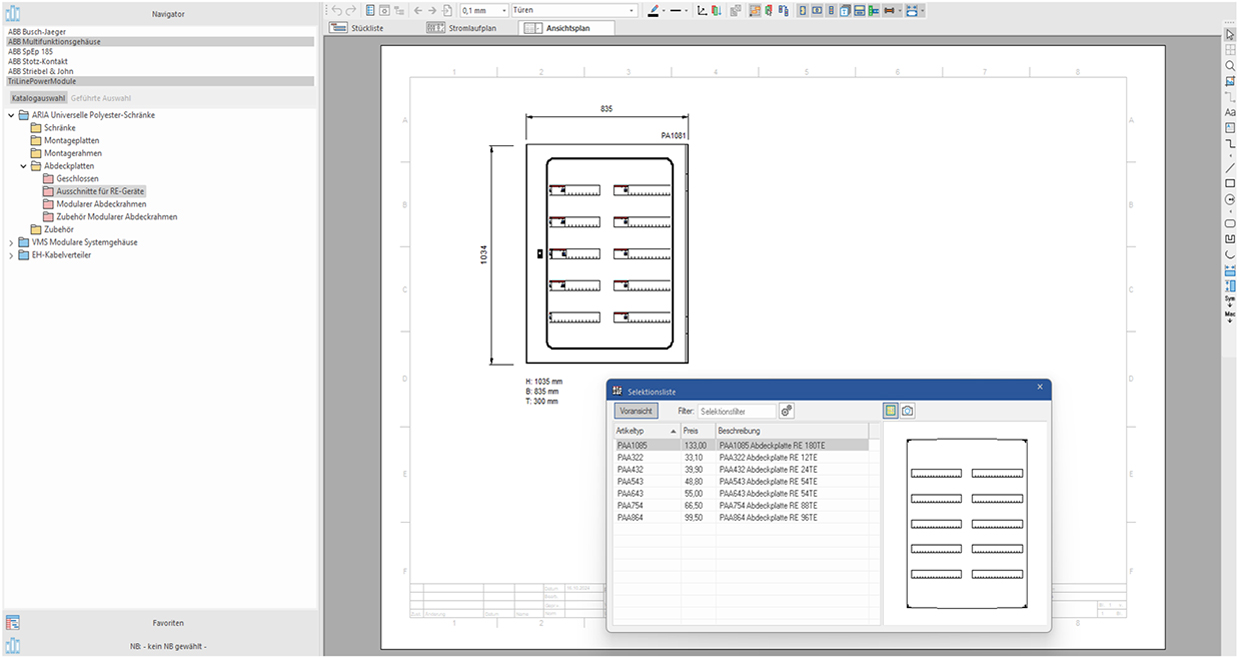Viewport: 1240px width, 659px height.
Task: Click the undo arrow in the top toolbar
Action: tap(337, 10)
